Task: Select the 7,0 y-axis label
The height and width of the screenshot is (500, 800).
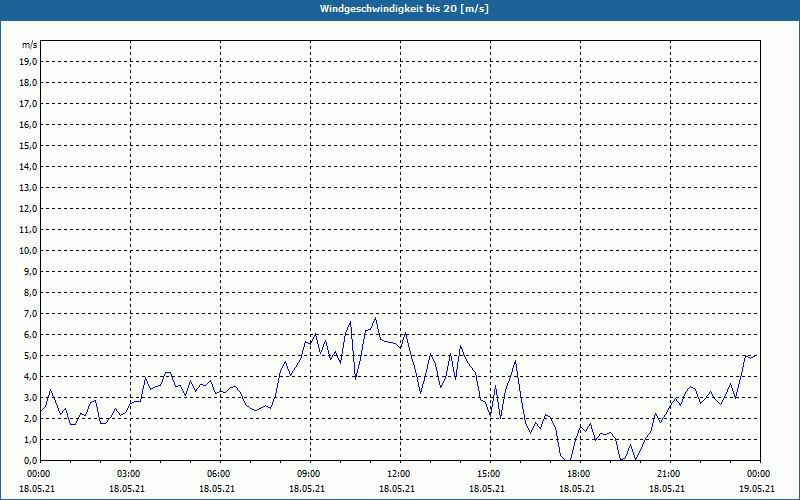Action: 31,314
